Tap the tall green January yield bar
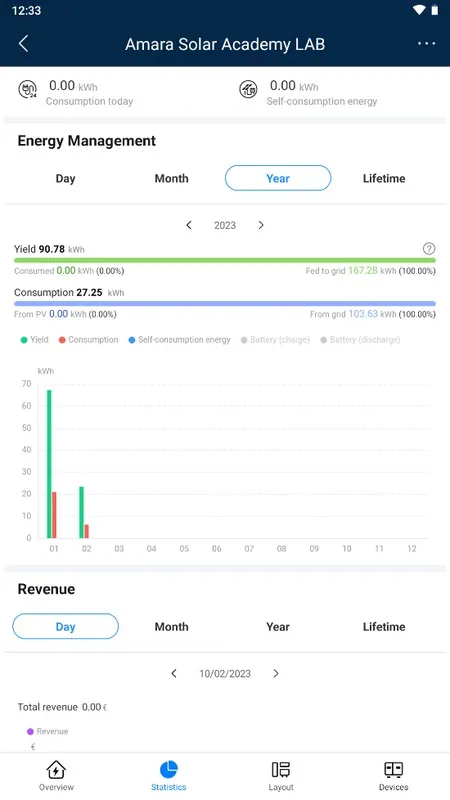 tap(49, 464)
